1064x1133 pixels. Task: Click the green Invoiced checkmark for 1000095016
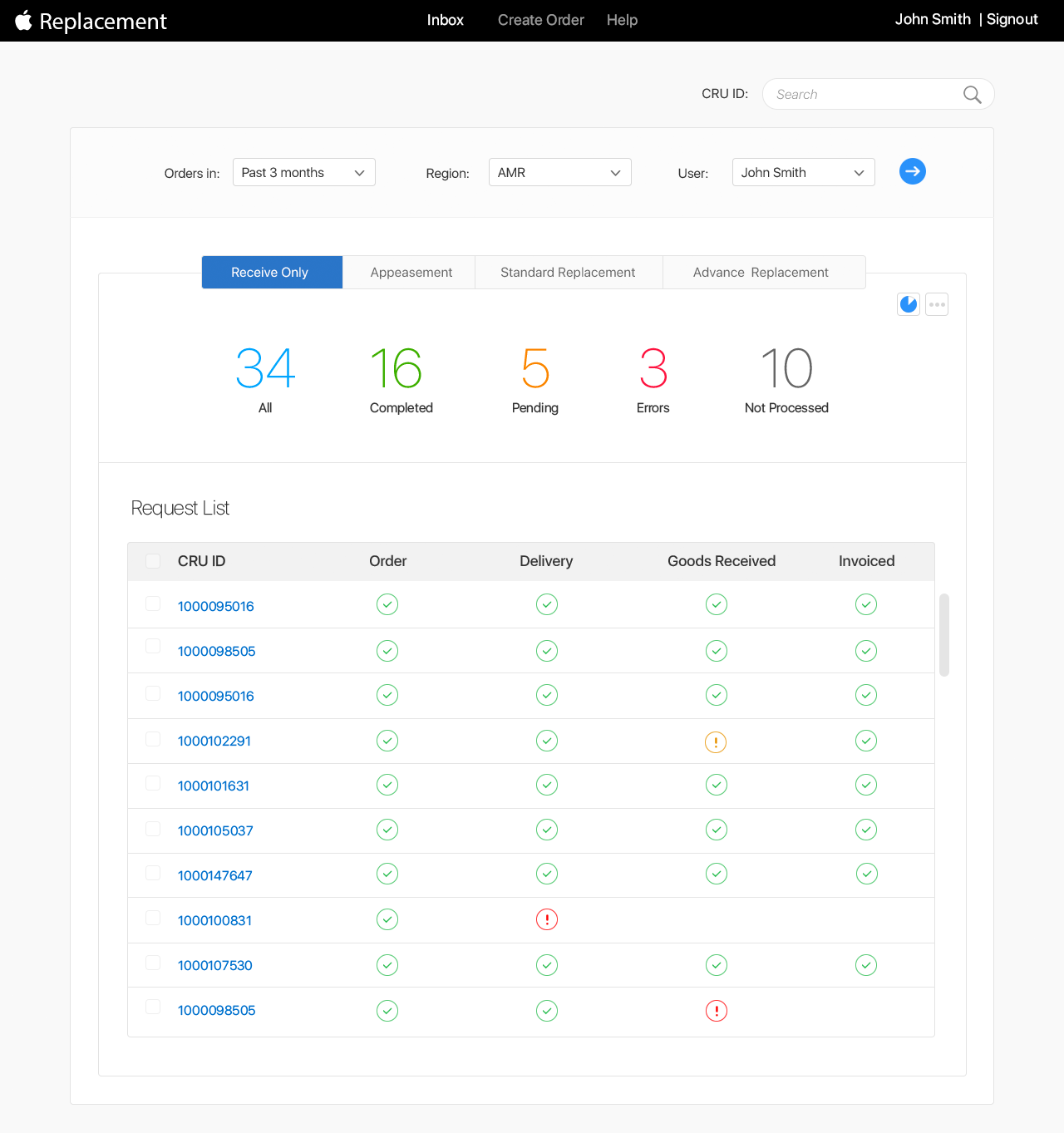[865, 604]
